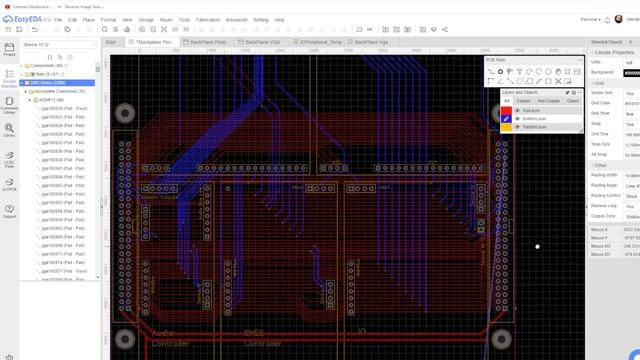Image resolution: width=640 pixels, height=360 pixels.
Task: Collapse the Incomplete Connection node
Action: tap(26, 91)
